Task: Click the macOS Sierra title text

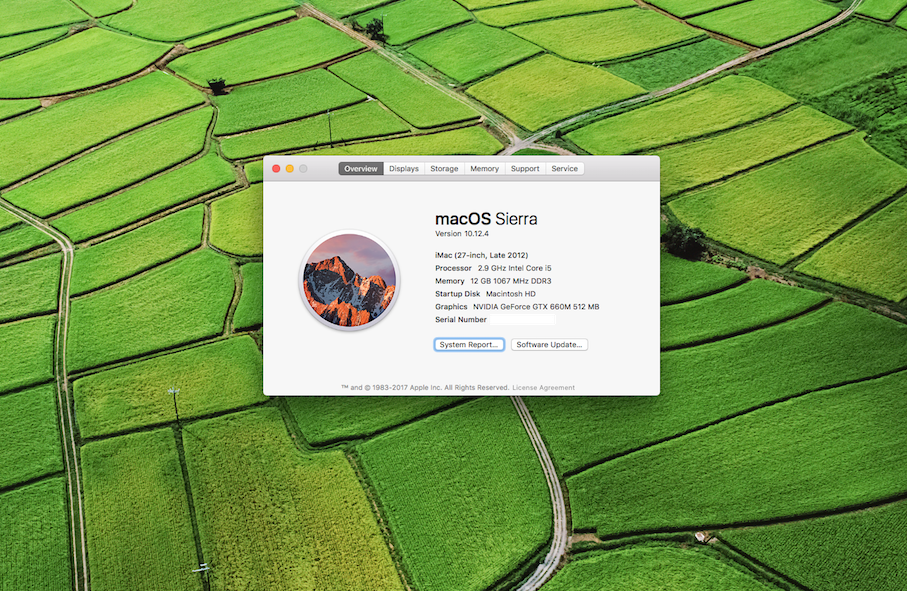Action: point(486,219)
